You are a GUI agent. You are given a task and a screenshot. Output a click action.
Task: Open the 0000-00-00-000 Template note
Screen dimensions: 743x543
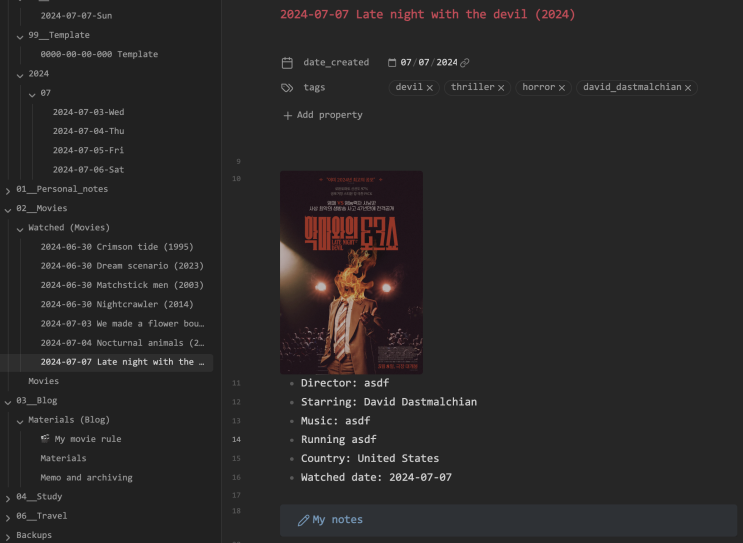pos(99,54)
